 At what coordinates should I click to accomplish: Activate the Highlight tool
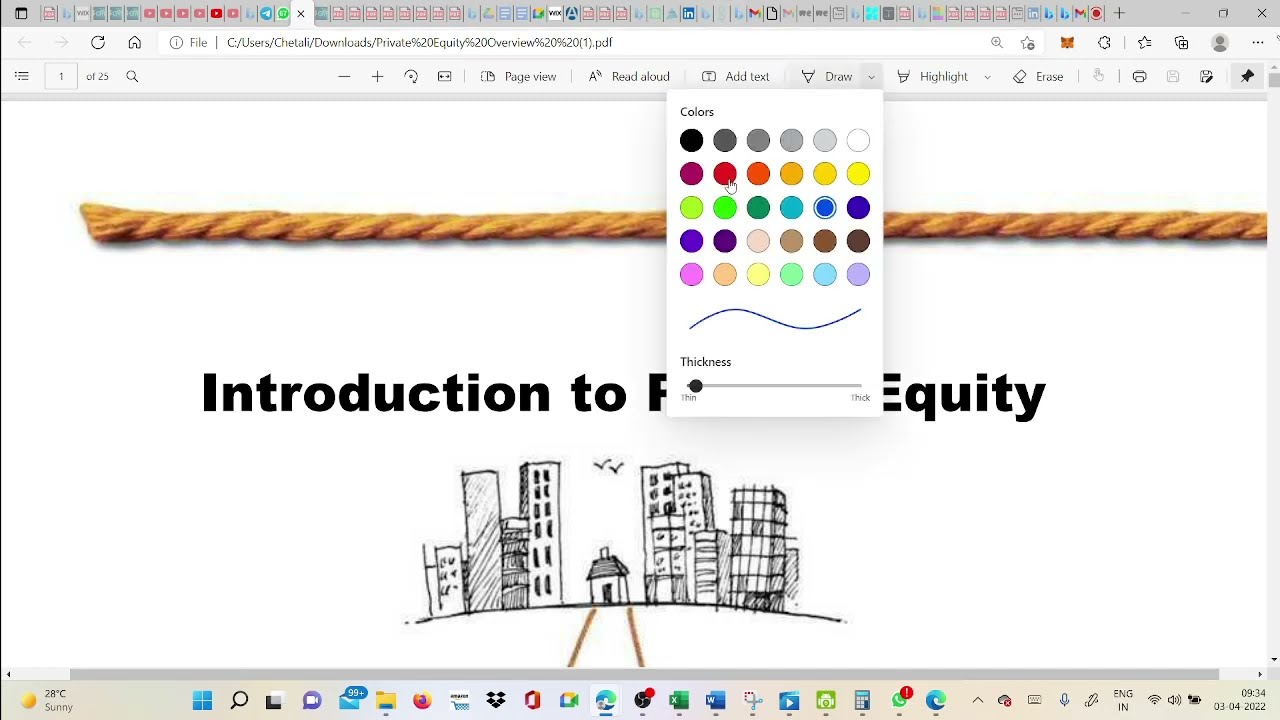point(932,76)
